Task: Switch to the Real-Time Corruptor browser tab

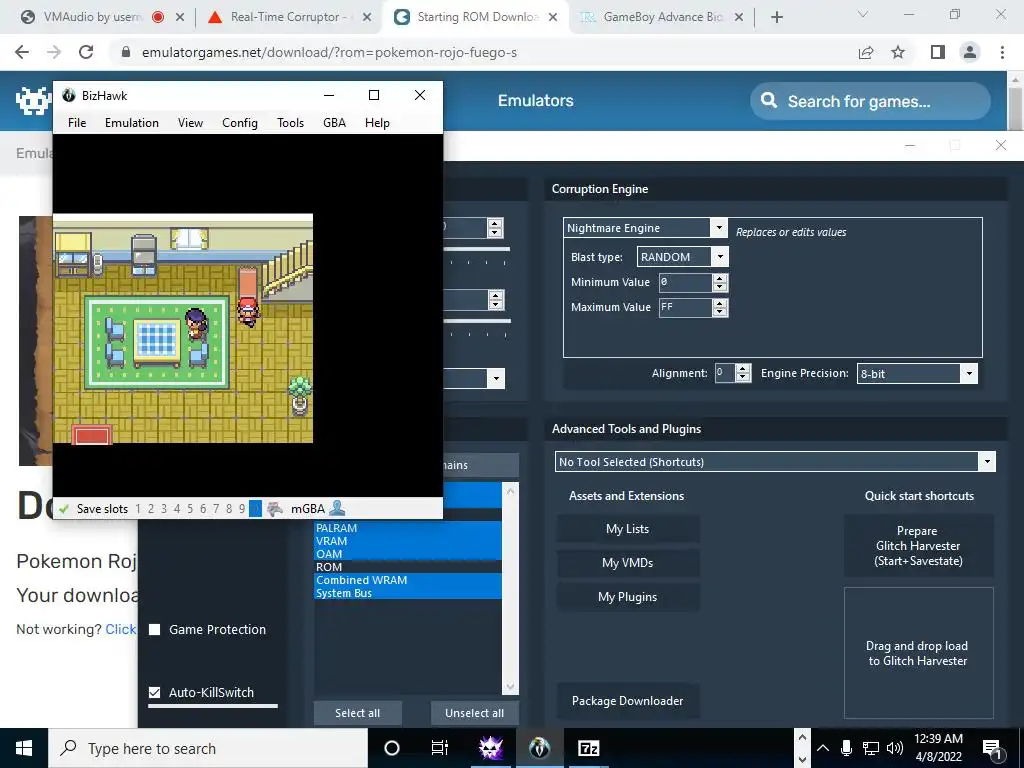Action: point(285,17)
